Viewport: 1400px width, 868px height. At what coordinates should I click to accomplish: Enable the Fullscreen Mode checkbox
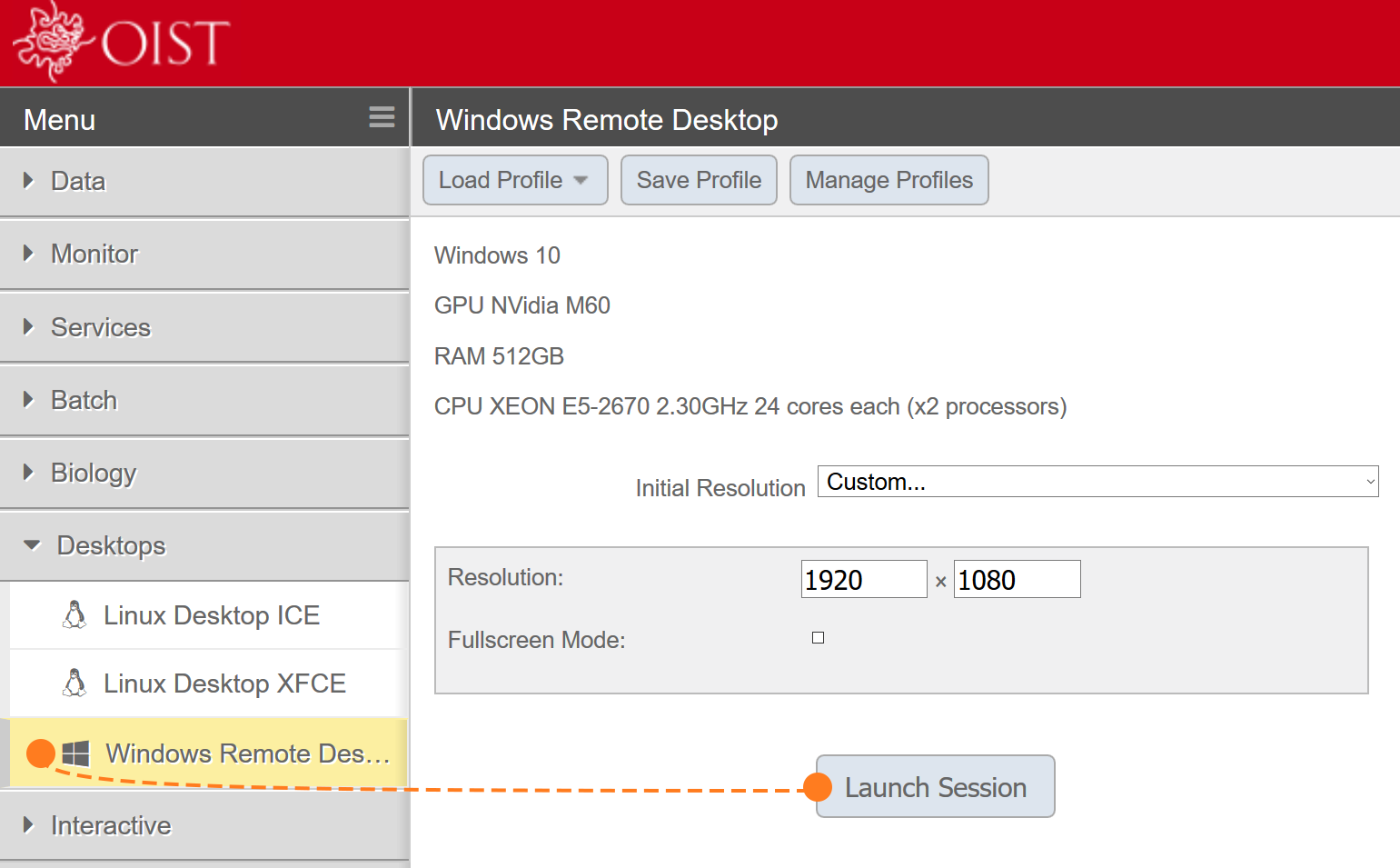coord(818,638)
